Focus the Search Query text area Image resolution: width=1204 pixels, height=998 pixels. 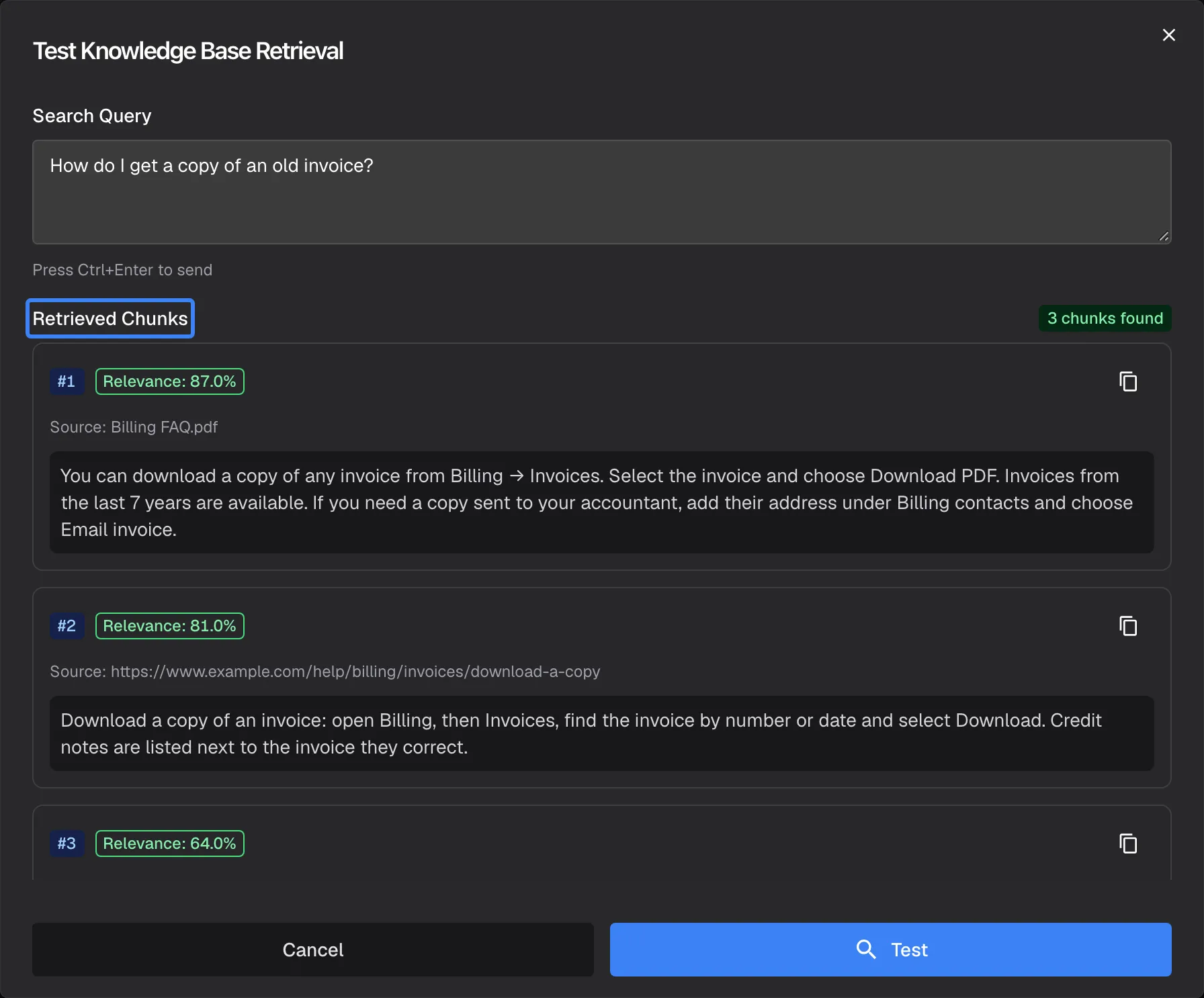coord(602,192)
